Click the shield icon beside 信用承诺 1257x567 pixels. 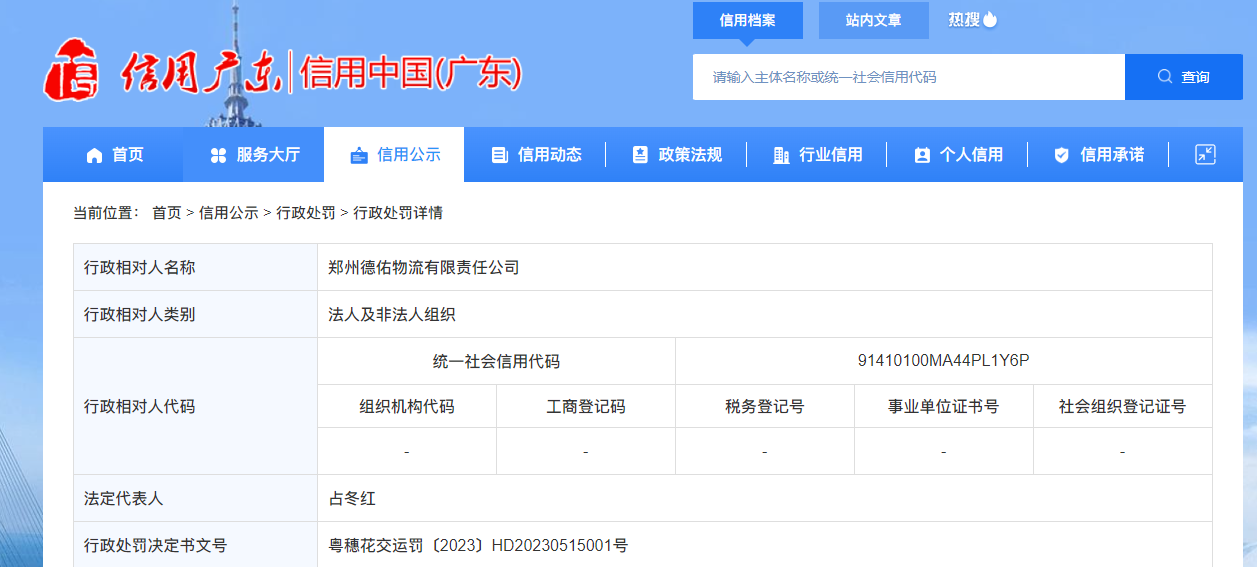(1062, 155)
